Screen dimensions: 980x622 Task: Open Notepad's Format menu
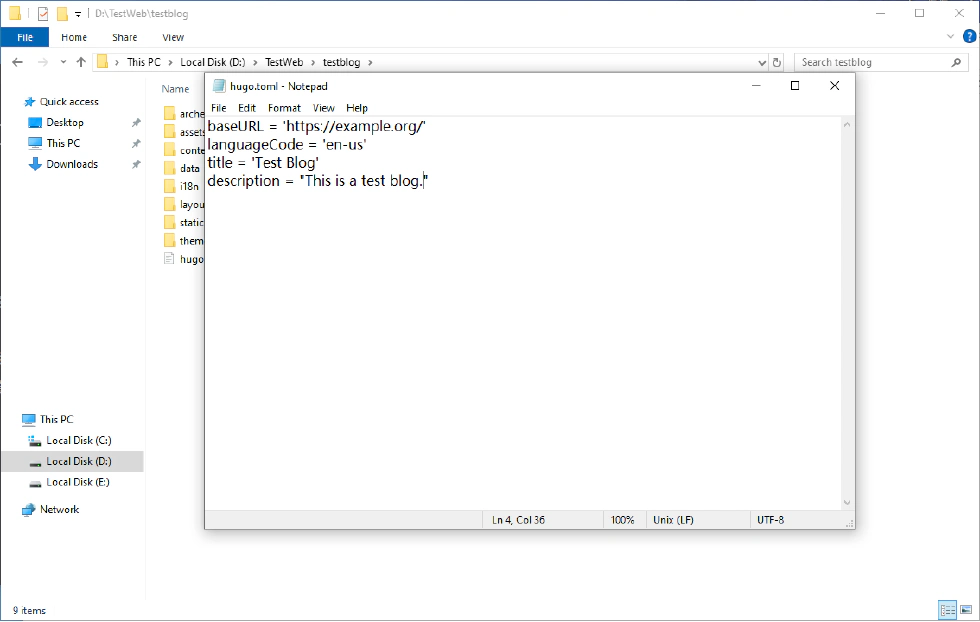click(x=284, y=108)
